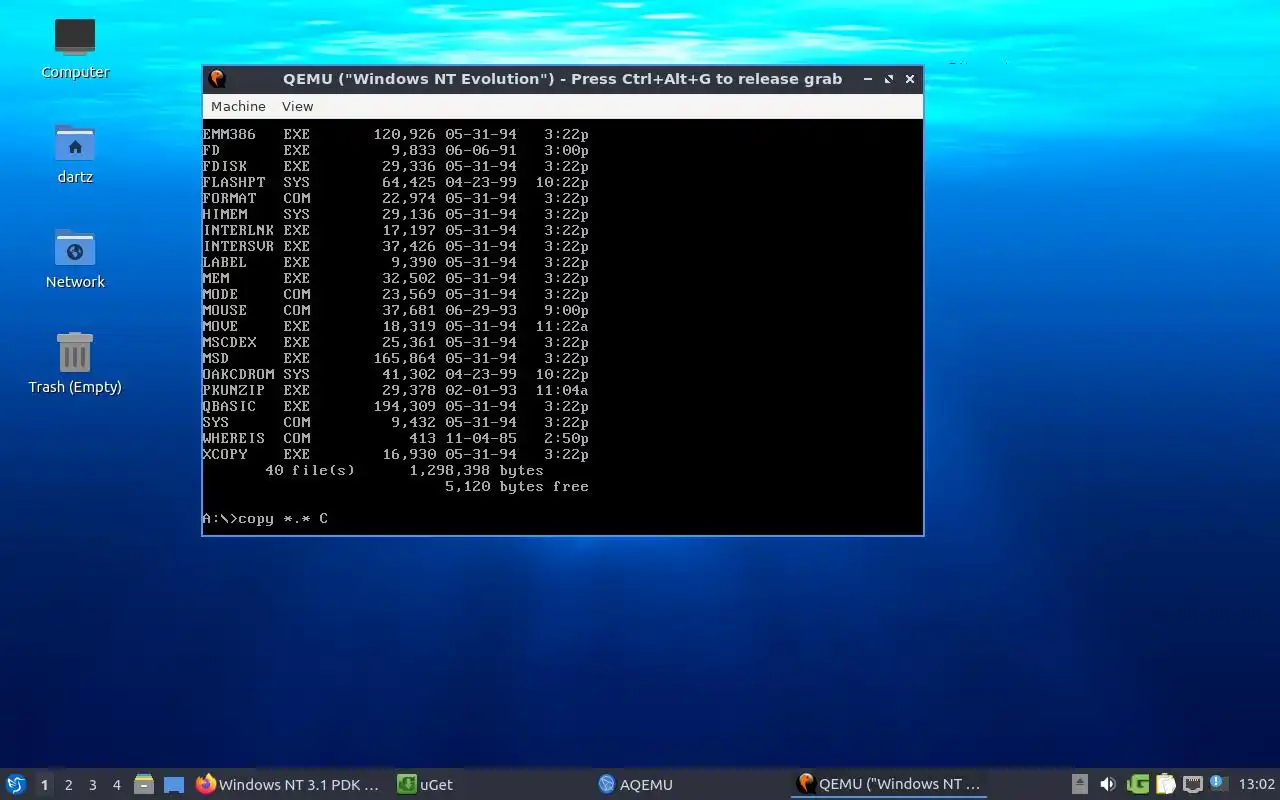Click the MEM EXE line
Image resolution: width=1280 pixels, height=800 pixels.
pos(396,278)
